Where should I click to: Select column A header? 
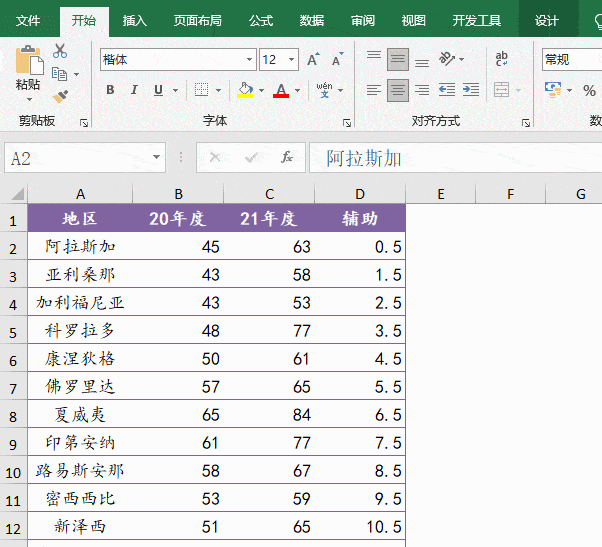click(x=80, y=194)
